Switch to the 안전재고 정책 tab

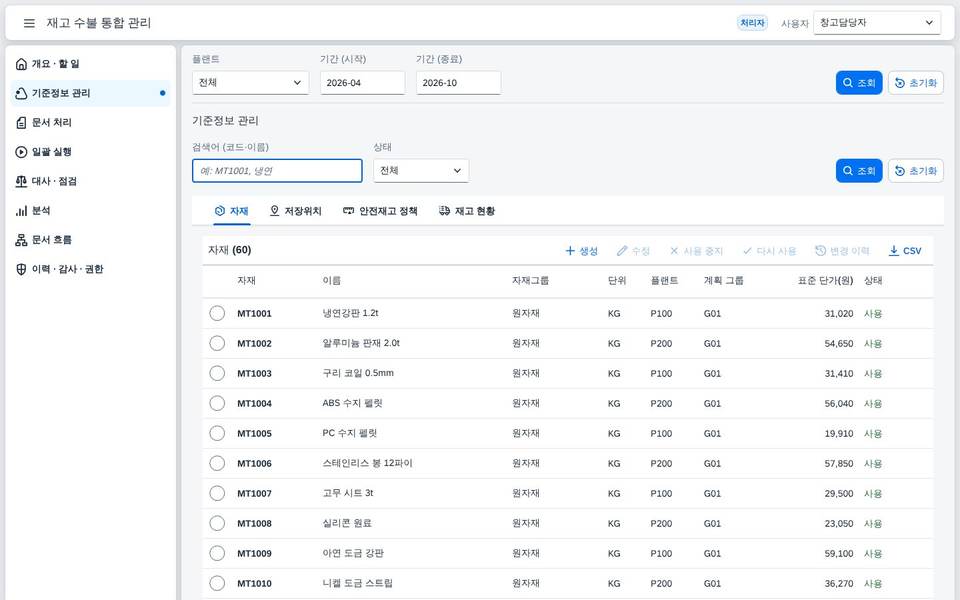tap(380, 211)
